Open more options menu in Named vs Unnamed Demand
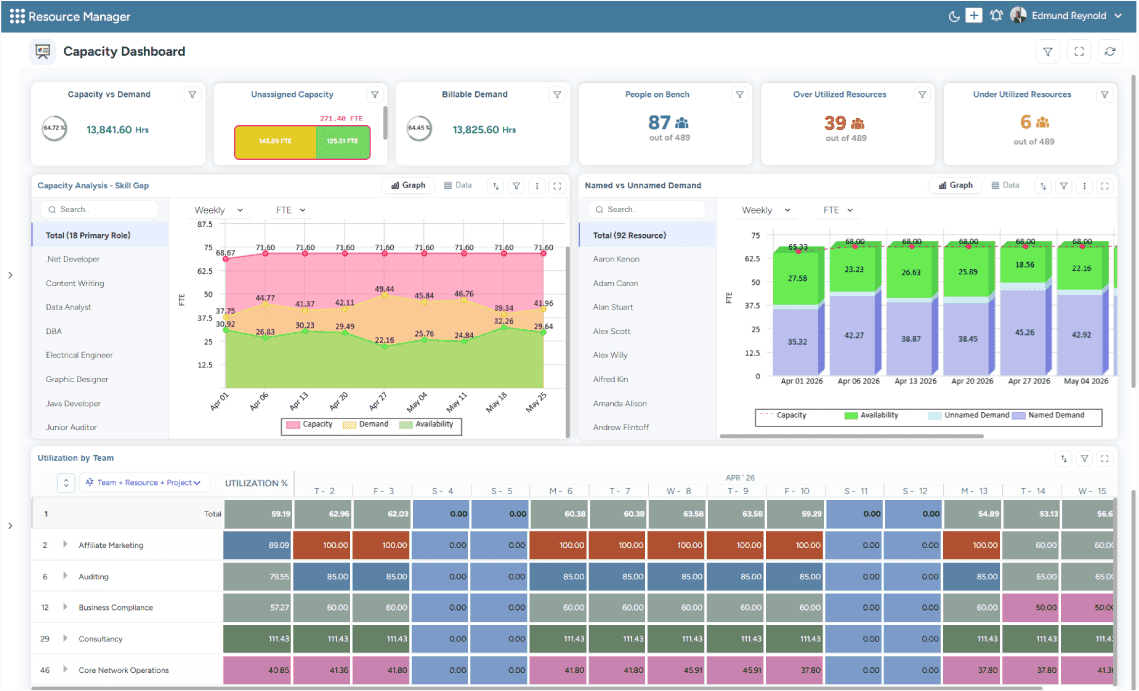Viewport: 1139px width, 691px height. tap(1086, 186)
